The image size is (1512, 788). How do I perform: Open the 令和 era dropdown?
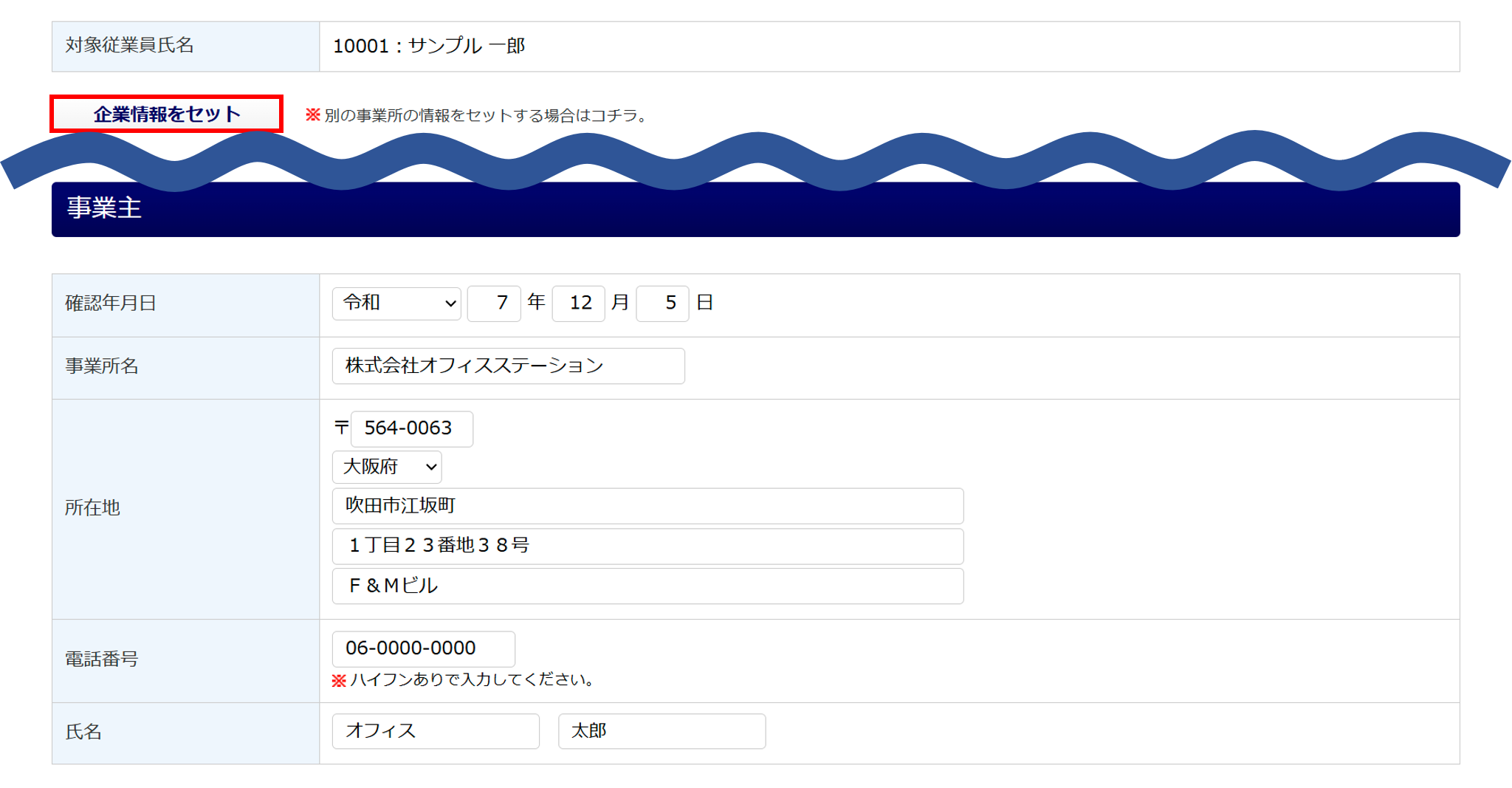[396, 304]
